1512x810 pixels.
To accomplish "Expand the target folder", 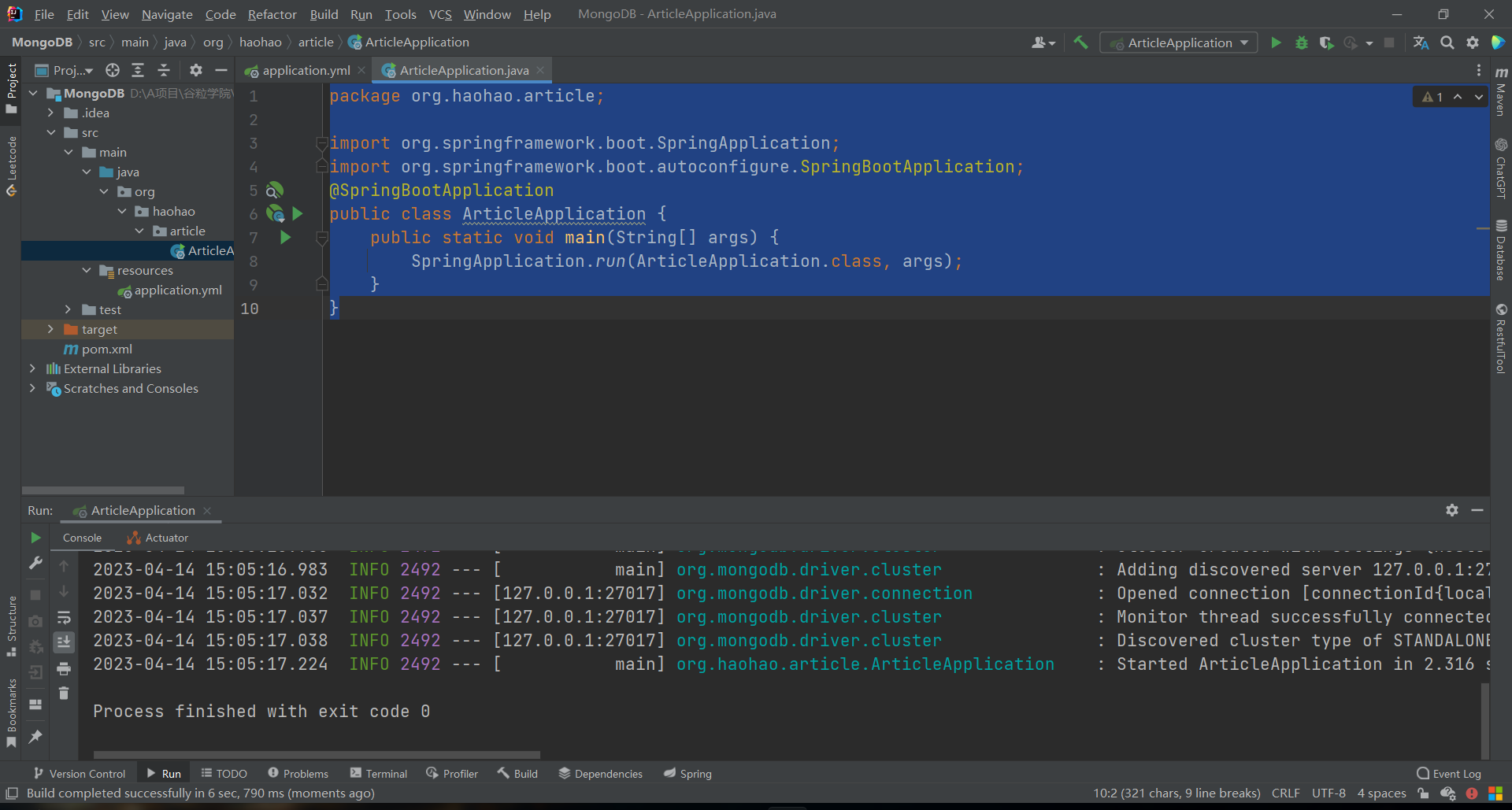I will point(51,329).
